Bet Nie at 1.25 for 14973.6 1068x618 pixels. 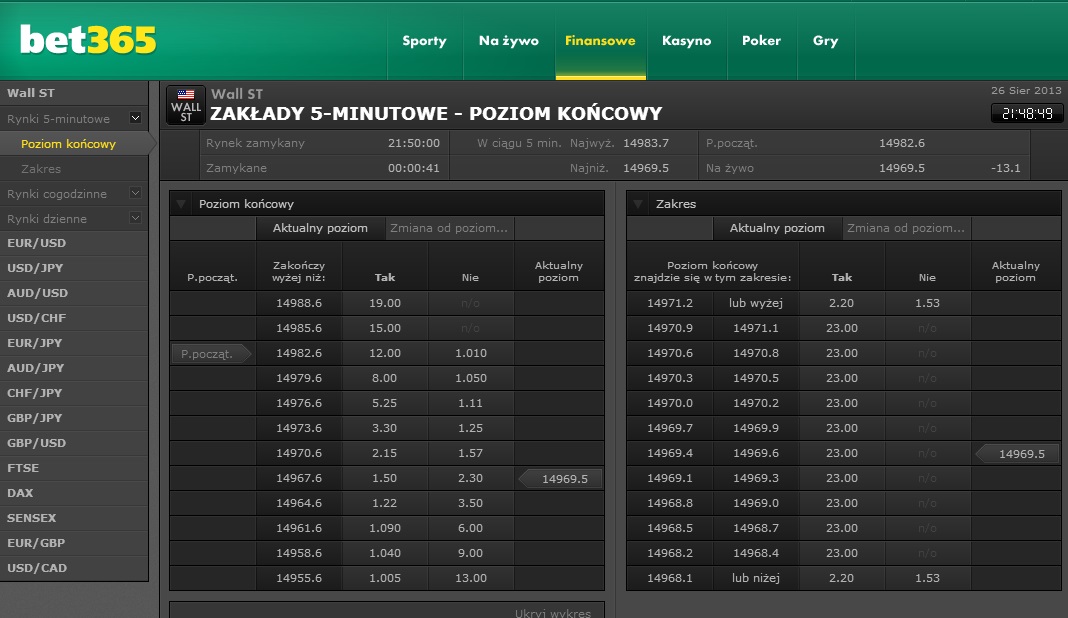pyautogui.click(x=471, y=428)
